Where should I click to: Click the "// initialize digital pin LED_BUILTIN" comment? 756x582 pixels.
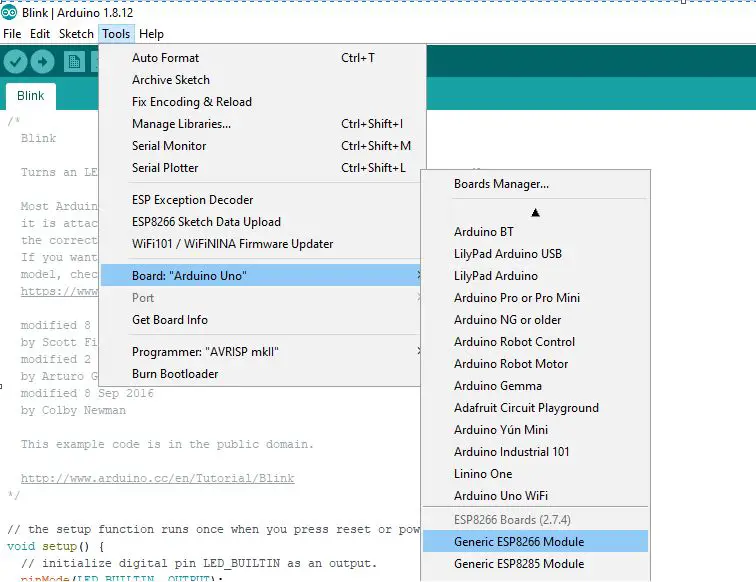point(199,564)
